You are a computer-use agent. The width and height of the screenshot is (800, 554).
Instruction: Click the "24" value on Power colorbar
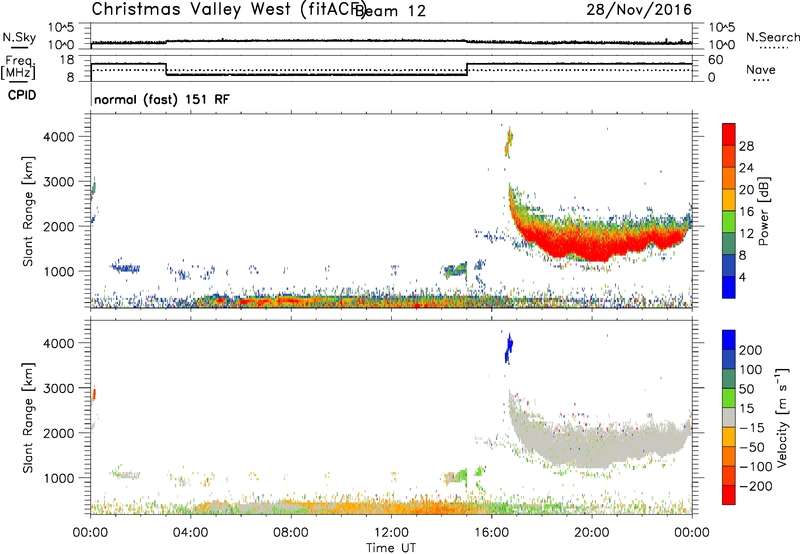point(746,168)
